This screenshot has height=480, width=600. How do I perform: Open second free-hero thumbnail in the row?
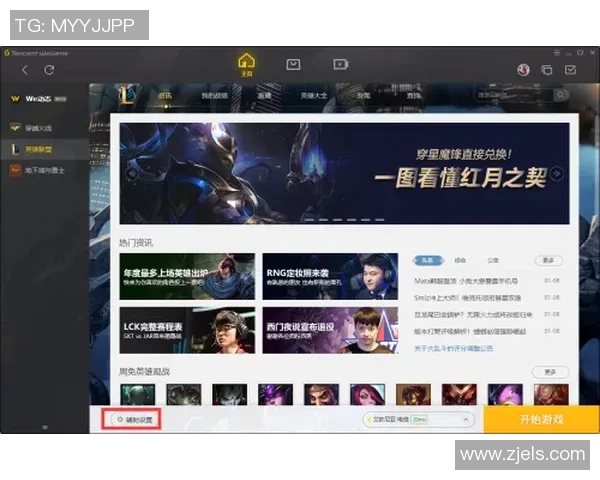[184, 394]
